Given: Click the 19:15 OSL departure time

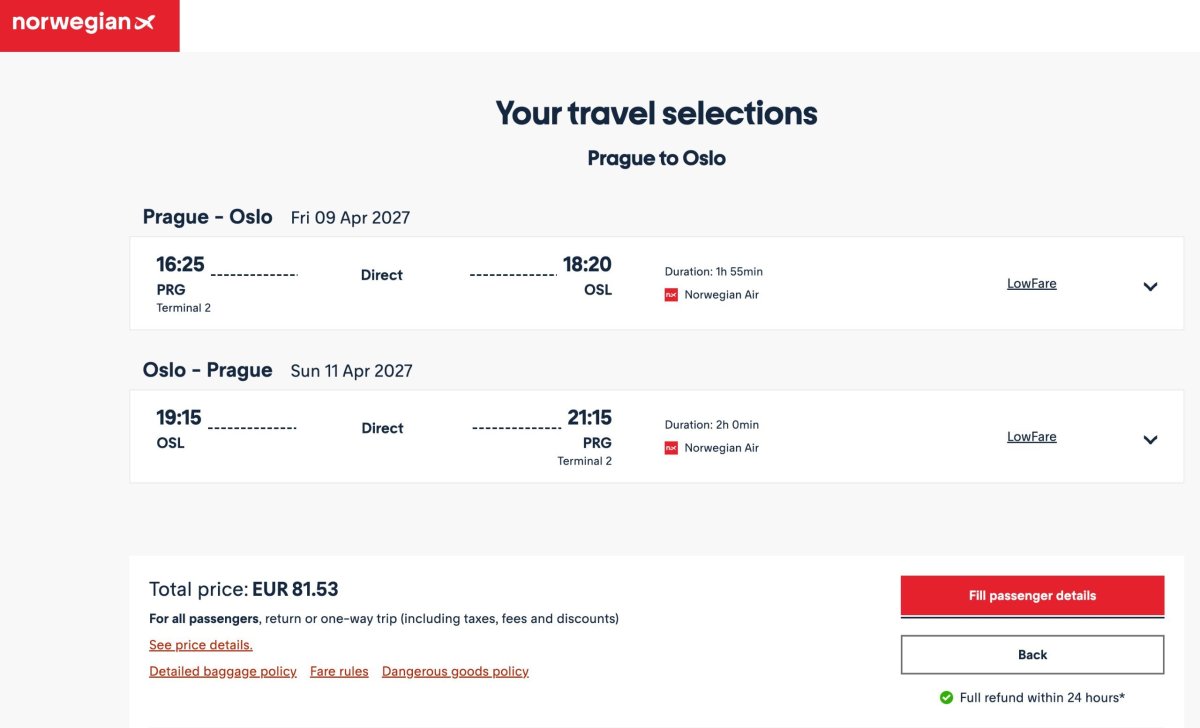Looking at the screenshot, I should [x=180, y=418].
